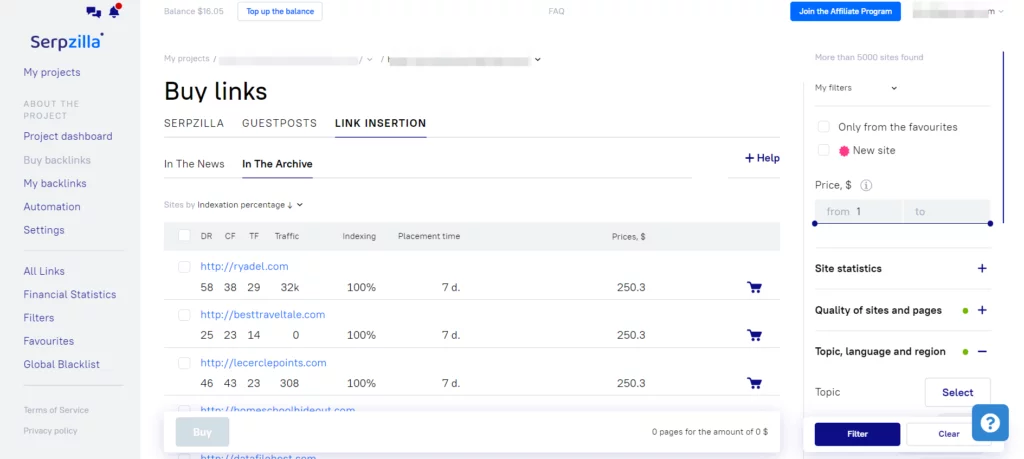The image size is (1024, 459).
Task: Click the Prices, $ column header
Action: (x=628, y=236)
